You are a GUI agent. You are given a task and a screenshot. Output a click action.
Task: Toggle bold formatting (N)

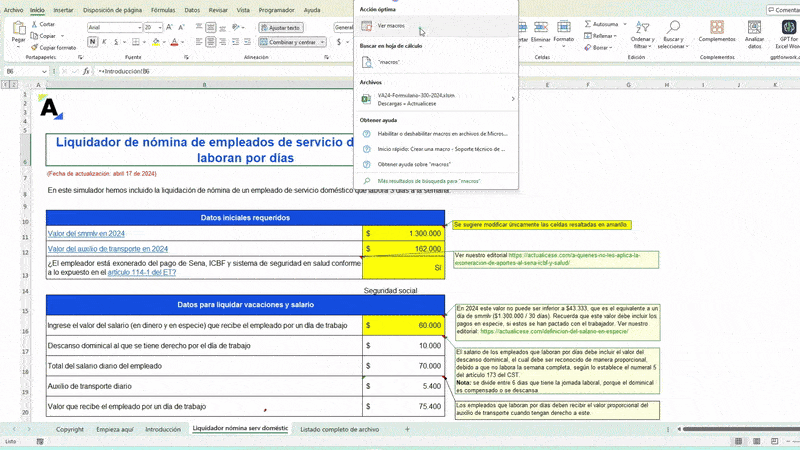(92, 42)
